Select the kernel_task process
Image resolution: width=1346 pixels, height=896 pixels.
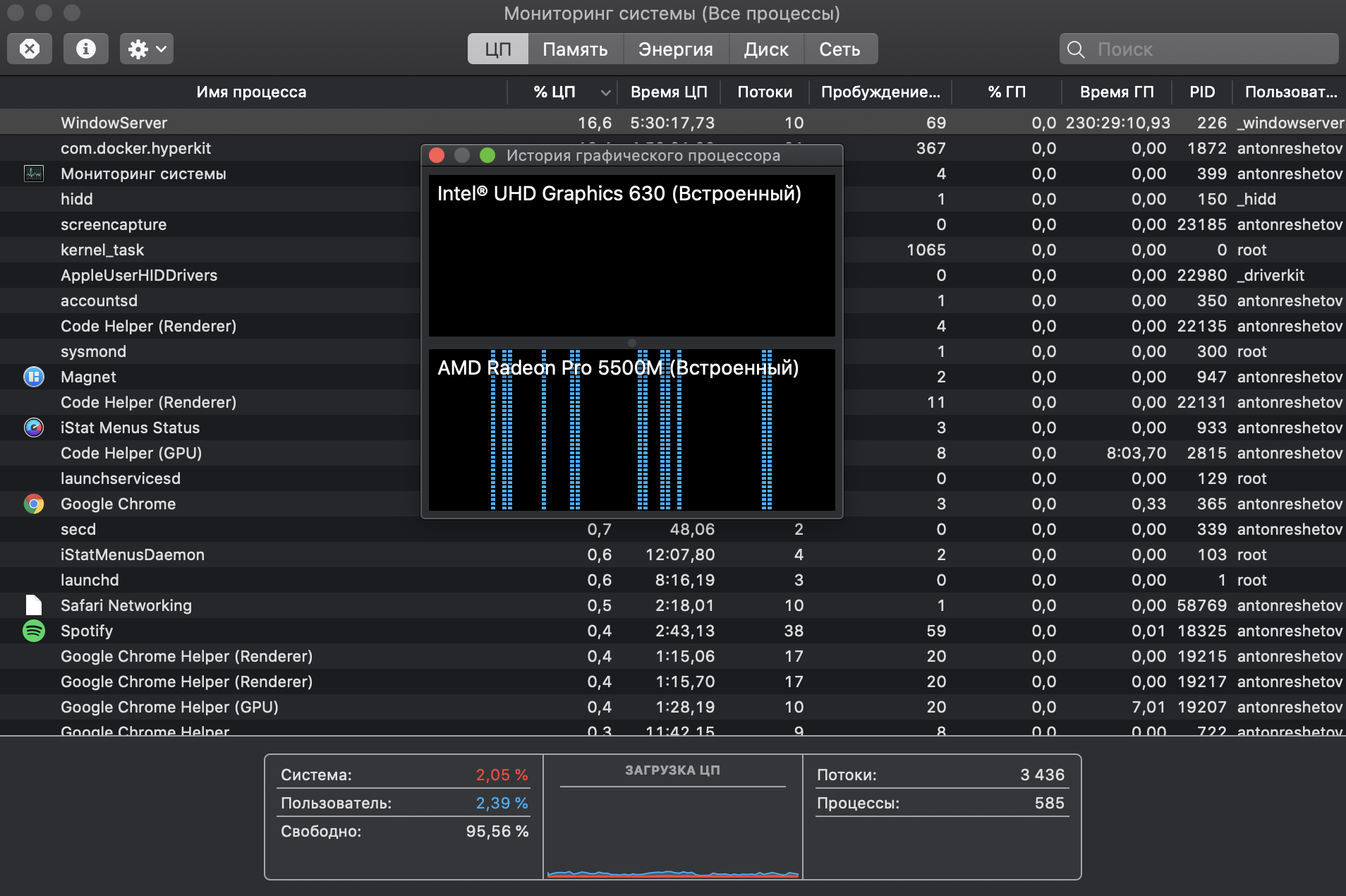coord(102,250)
